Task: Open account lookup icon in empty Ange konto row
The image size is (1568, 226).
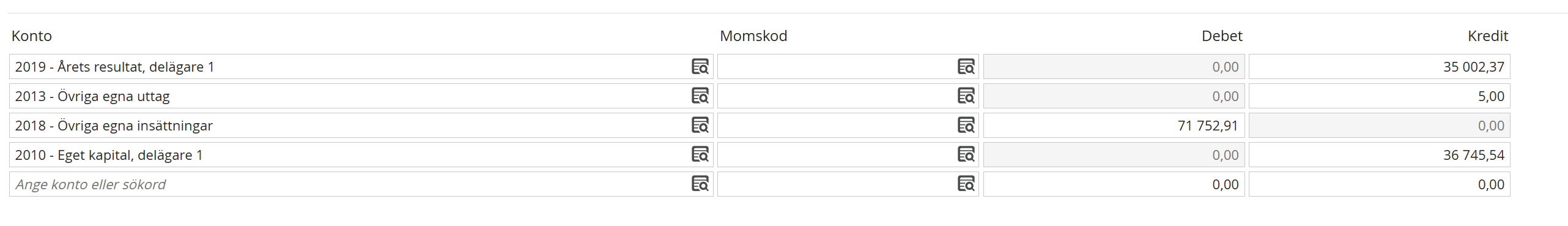Action: (700, 184)
